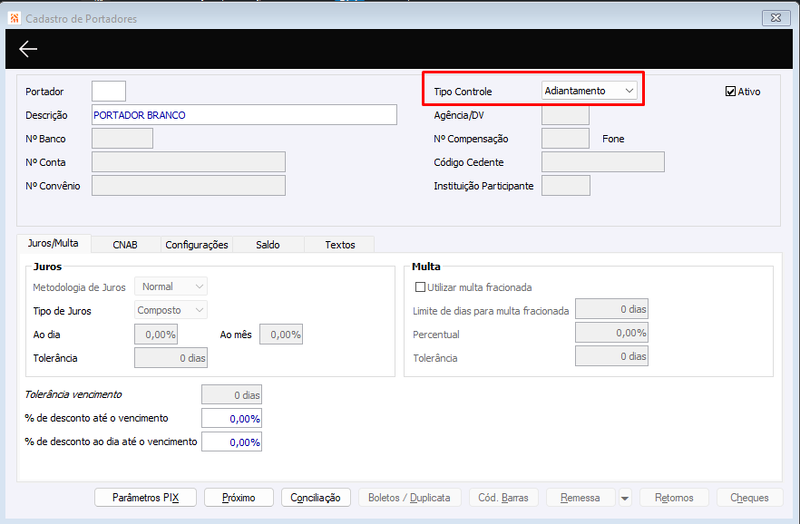
Task: Go to the Textos tab
Action: [340, 245]
